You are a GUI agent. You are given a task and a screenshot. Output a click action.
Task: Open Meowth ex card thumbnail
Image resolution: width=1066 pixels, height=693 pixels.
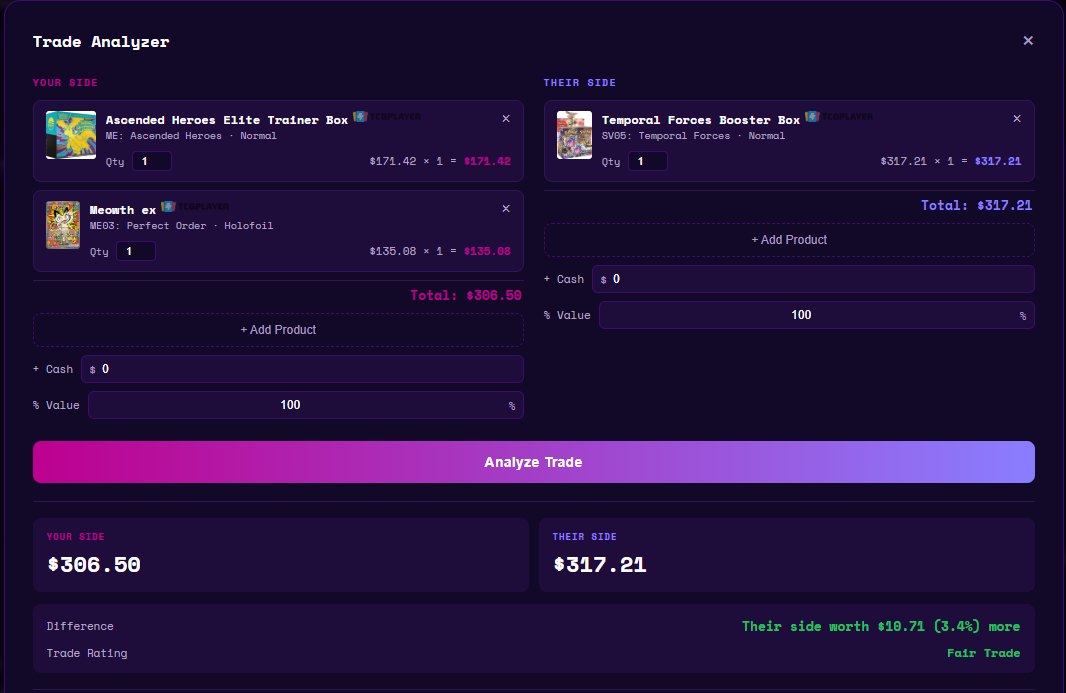coord(63,225)
